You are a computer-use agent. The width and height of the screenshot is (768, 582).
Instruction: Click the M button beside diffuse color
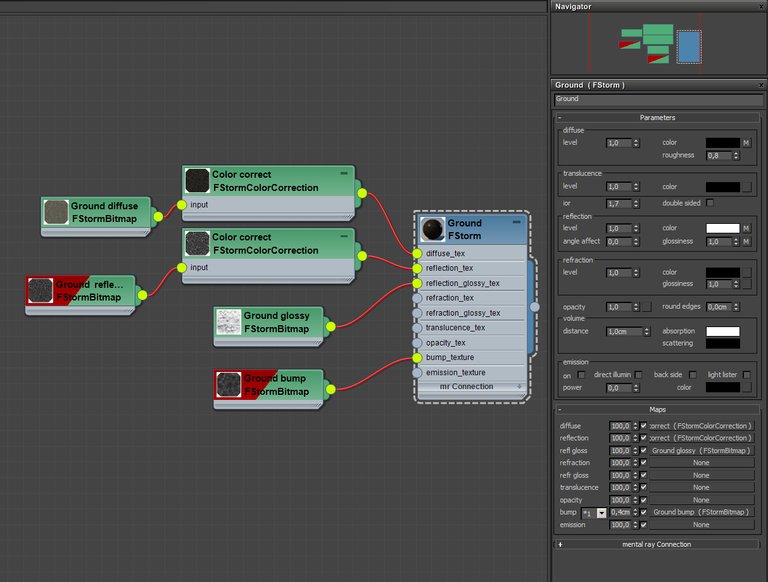click(746, 143)
